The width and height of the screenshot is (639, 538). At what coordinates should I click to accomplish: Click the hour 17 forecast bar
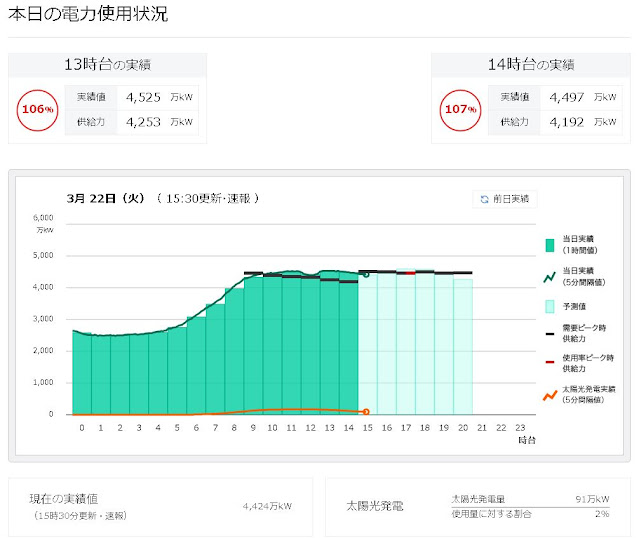point(406,342)
